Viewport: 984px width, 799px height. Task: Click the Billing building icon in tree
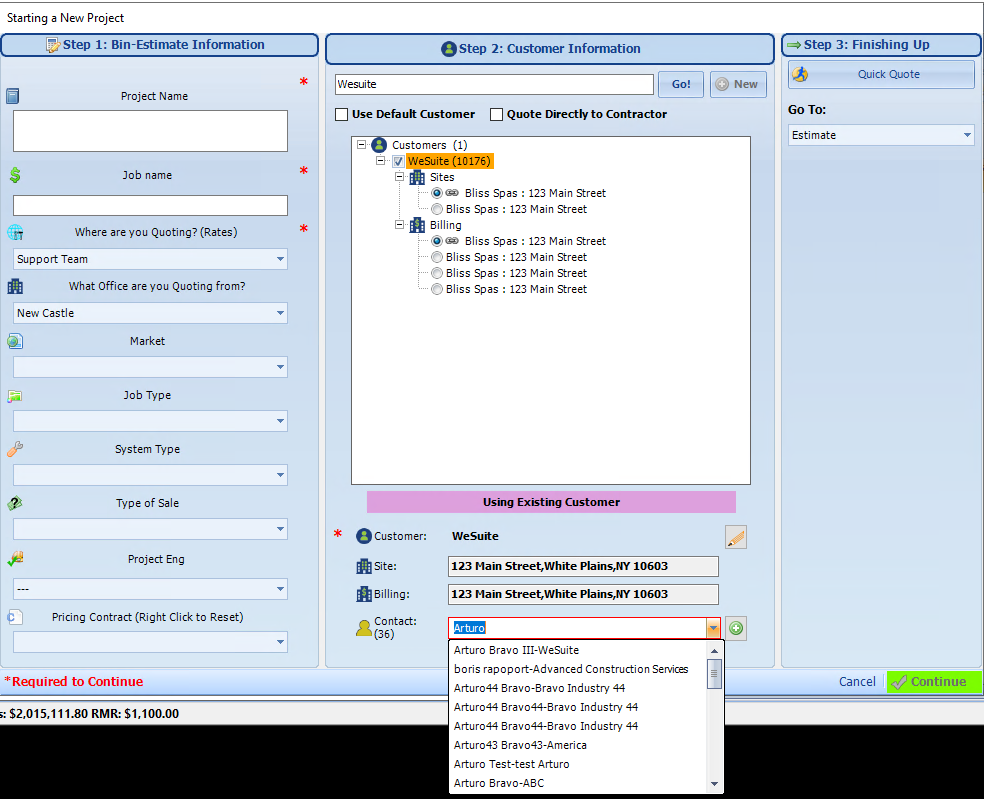coord(417,225)
